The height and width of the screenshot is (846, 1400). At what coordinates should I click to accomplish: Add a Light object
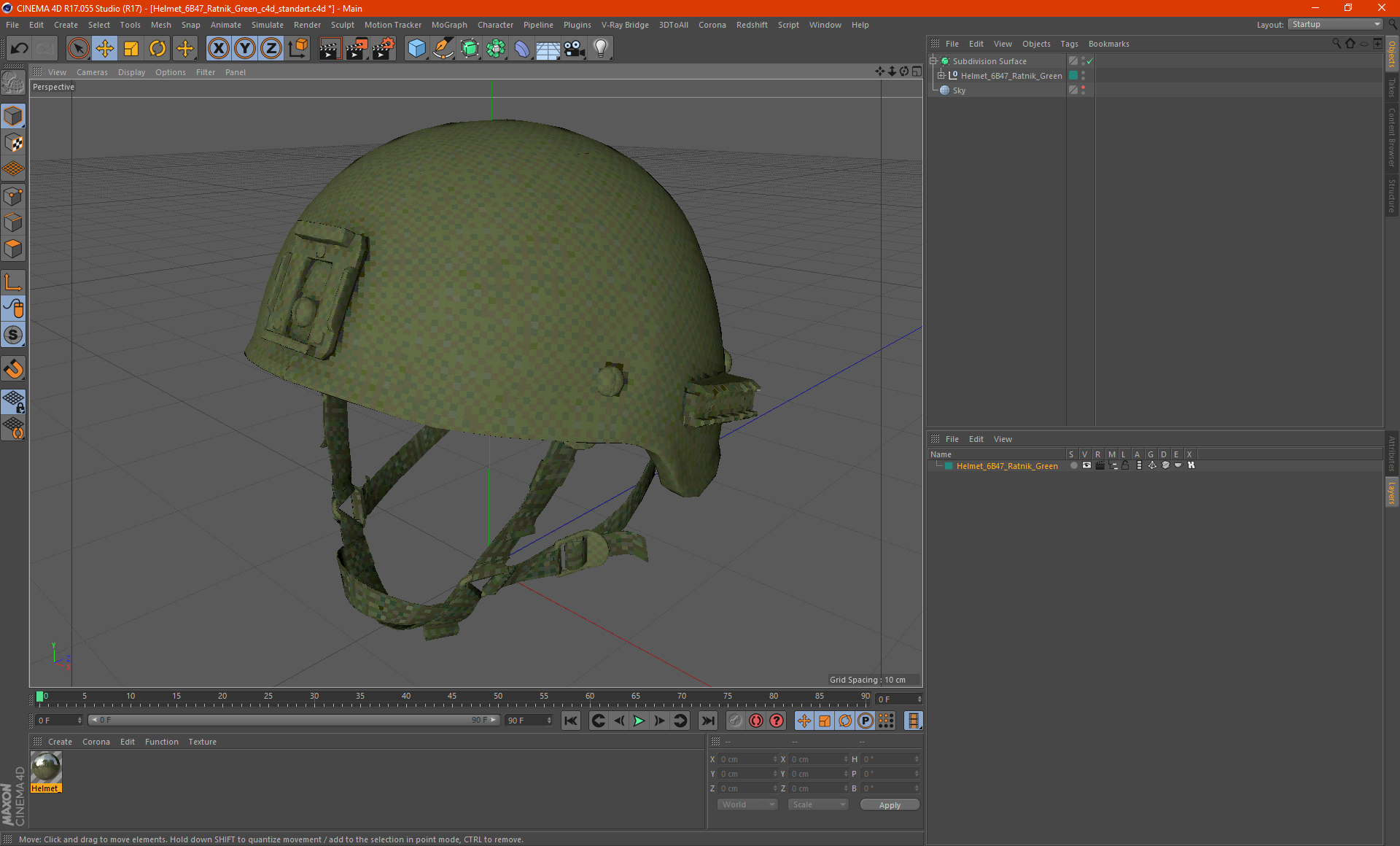[x=601, y=49]
